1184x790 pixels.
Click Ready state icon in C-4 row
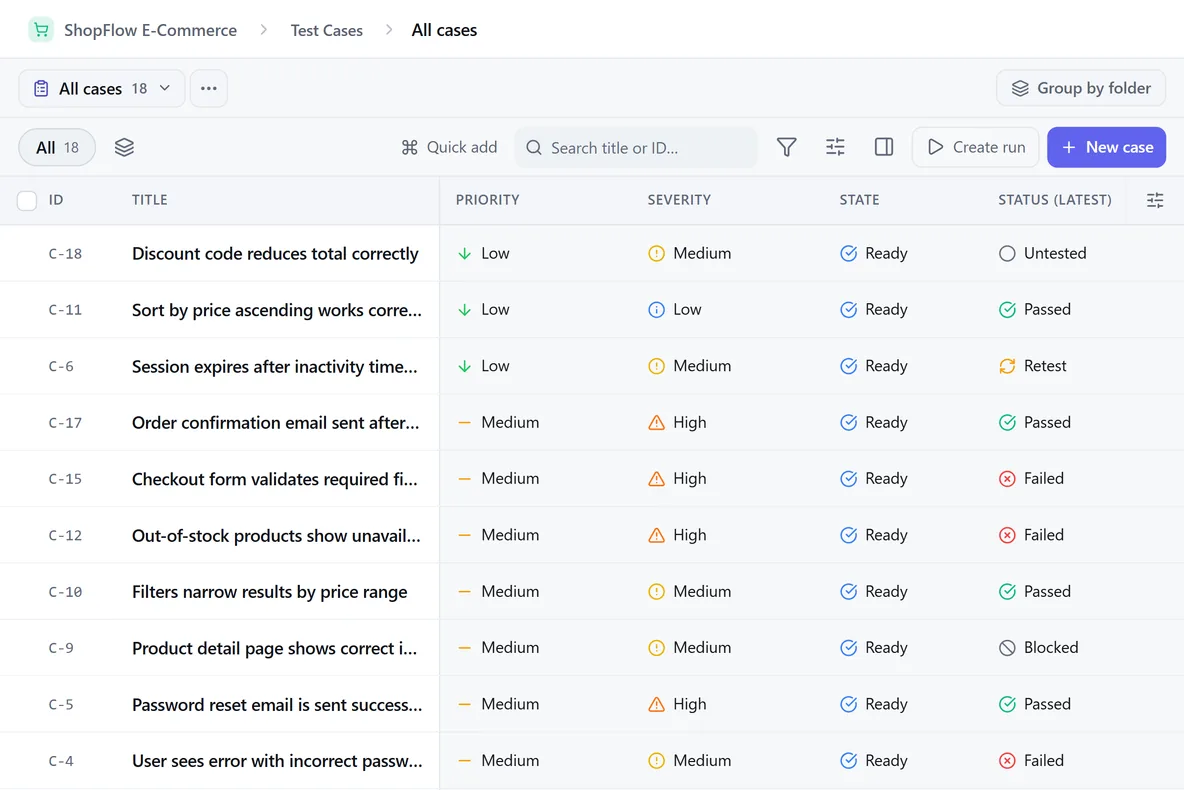pyautogui.click(x=849, y=761)
